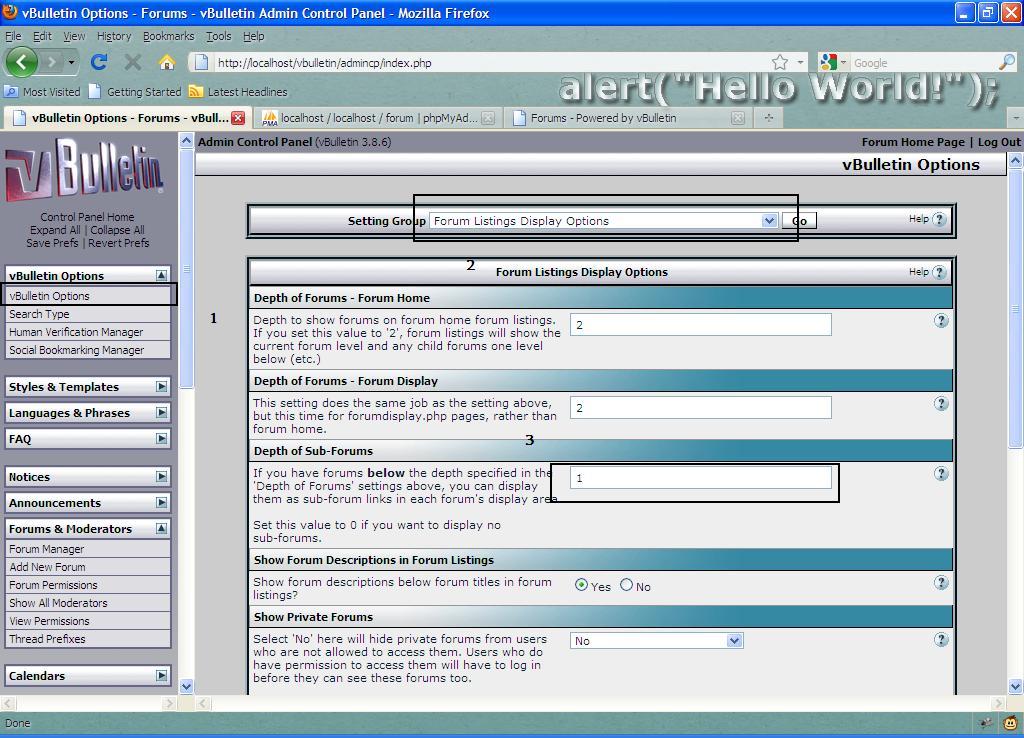
Task: Expand the Styles & Templates group
Action: (161, 387)
